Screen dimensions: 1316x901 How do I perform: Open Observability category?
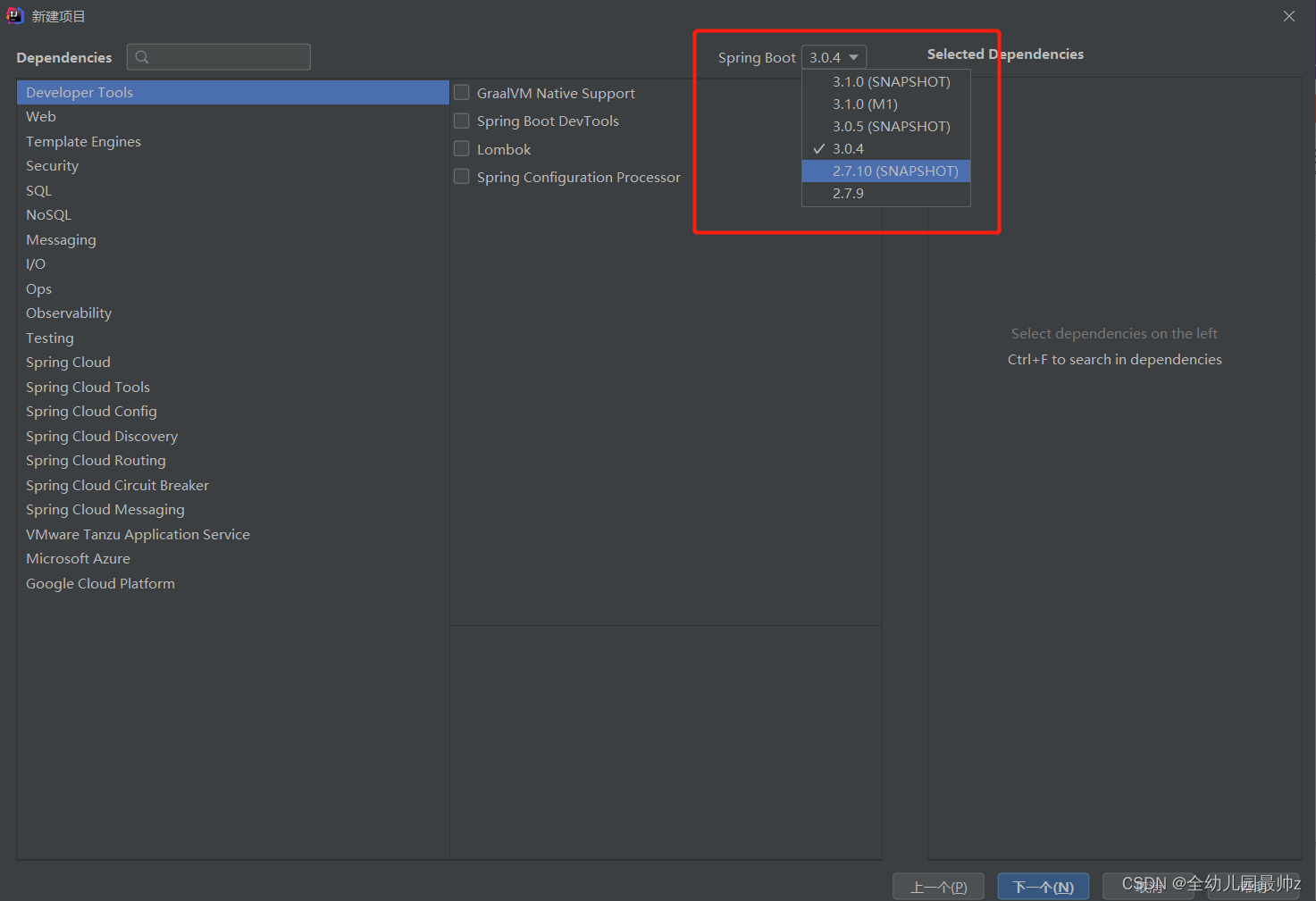tap(233, 313)
